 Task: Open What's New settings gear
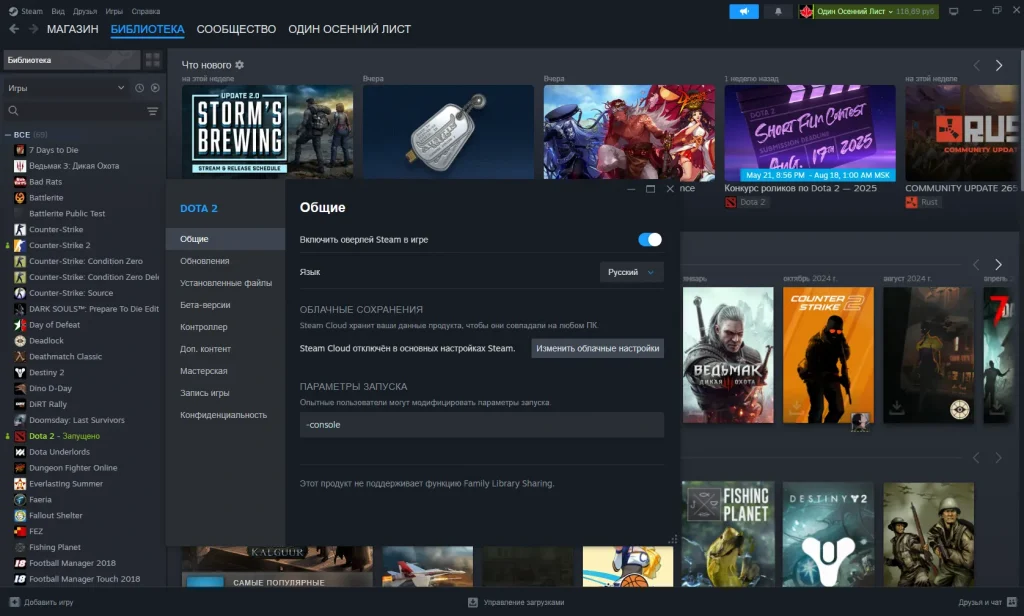pos(240,65)
